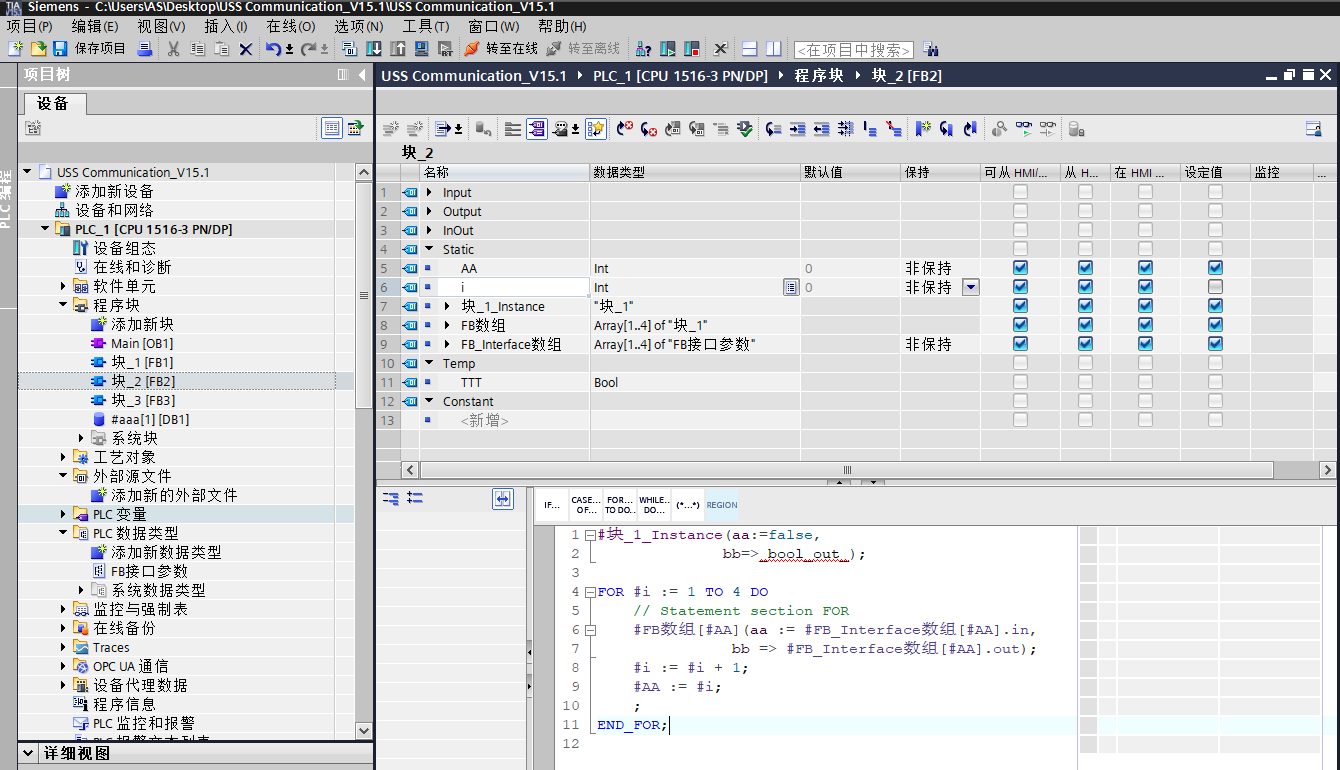
Task: Insert an IF statement snippet
Action: 551,505
